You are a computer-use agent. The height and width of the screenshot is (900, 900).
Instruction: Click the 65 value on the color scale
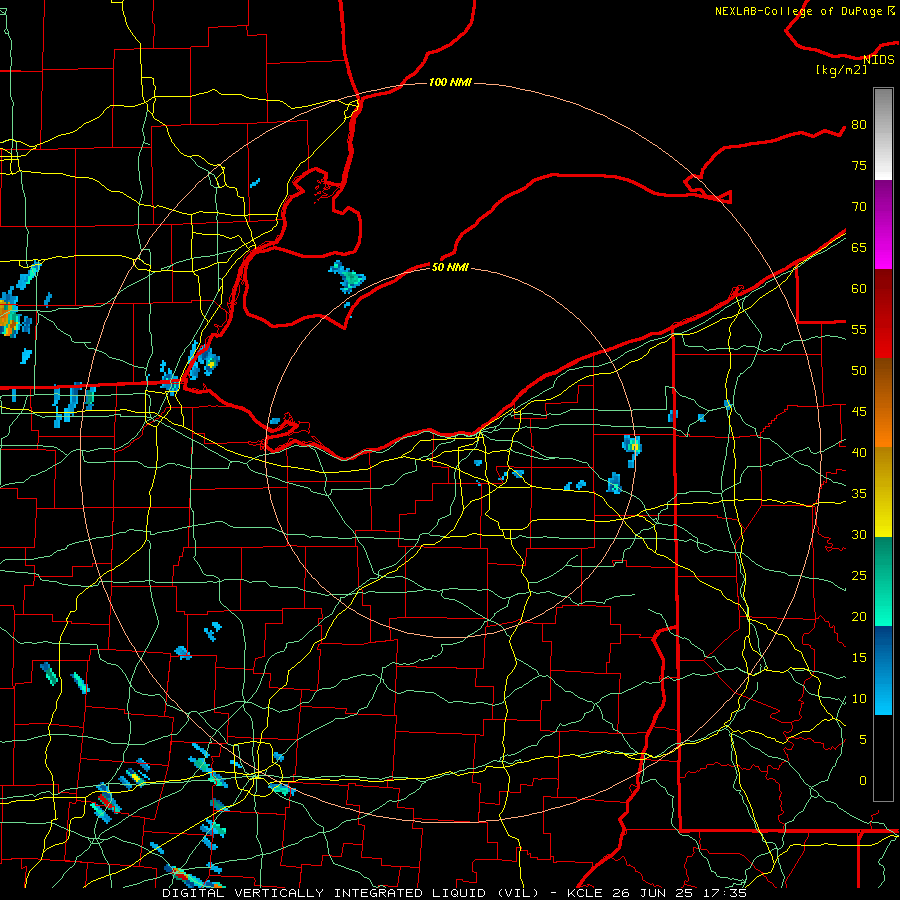click(859, 248)
